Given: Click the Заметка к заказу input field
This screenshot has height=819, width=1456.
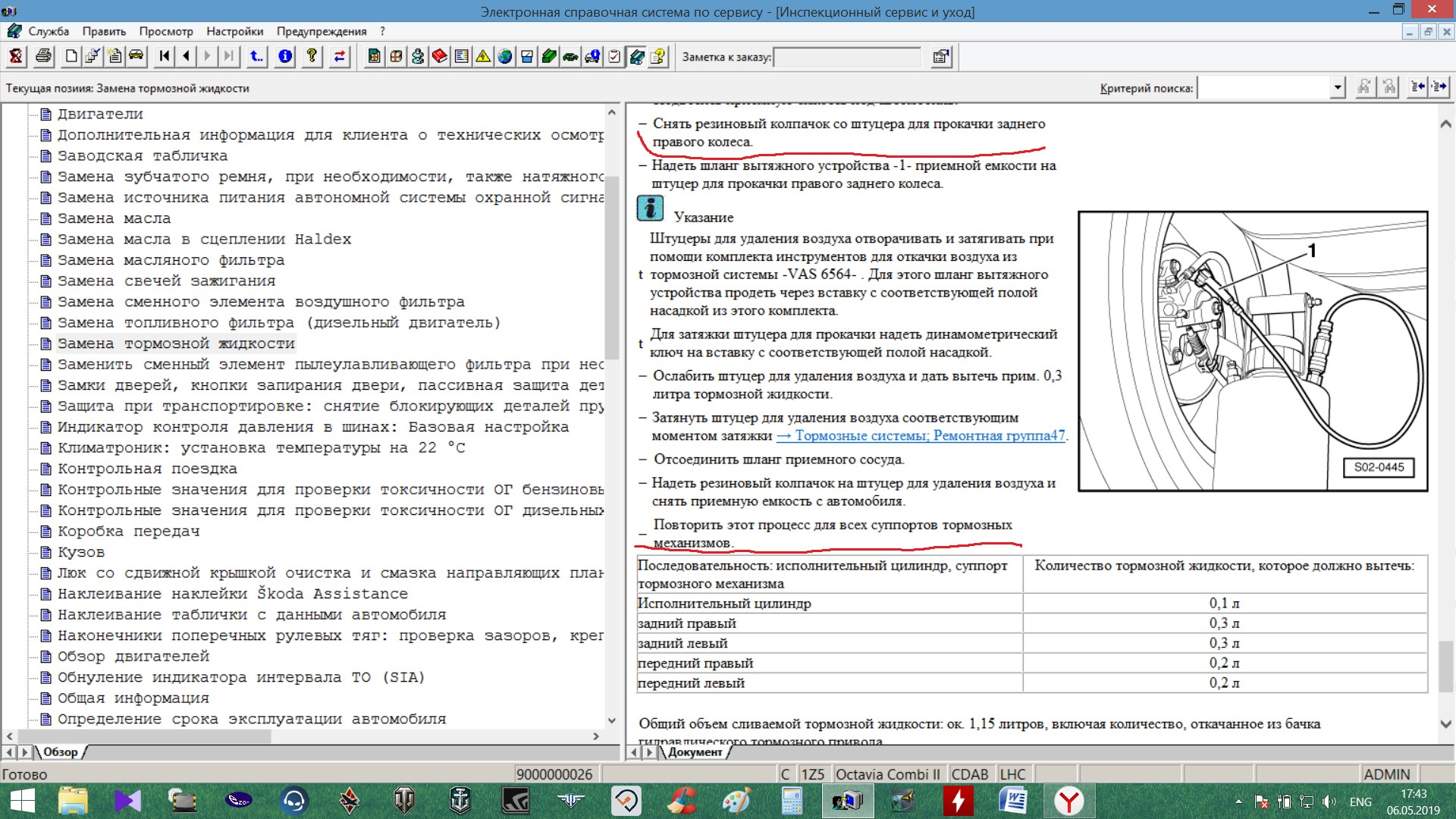Looking at the screenshot, I should click(846, 57).
